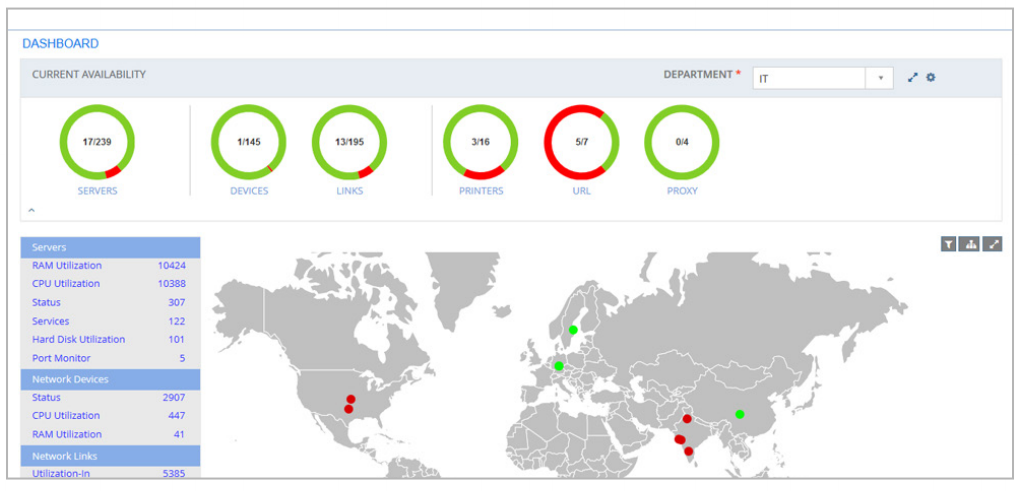The height and width of the screenshot is (491, 1019).
Task: Click the map filter icon
Action: pyautogui.click(x=949, y=244)
